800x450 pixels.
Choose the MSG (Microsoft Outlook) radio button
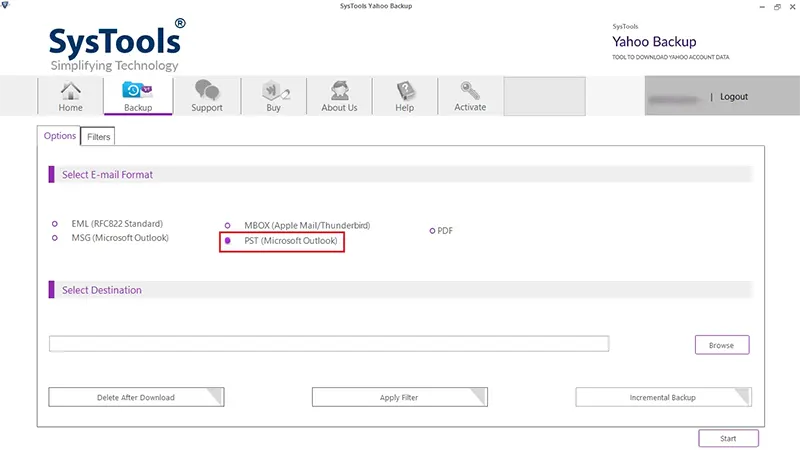coord(55,238)
